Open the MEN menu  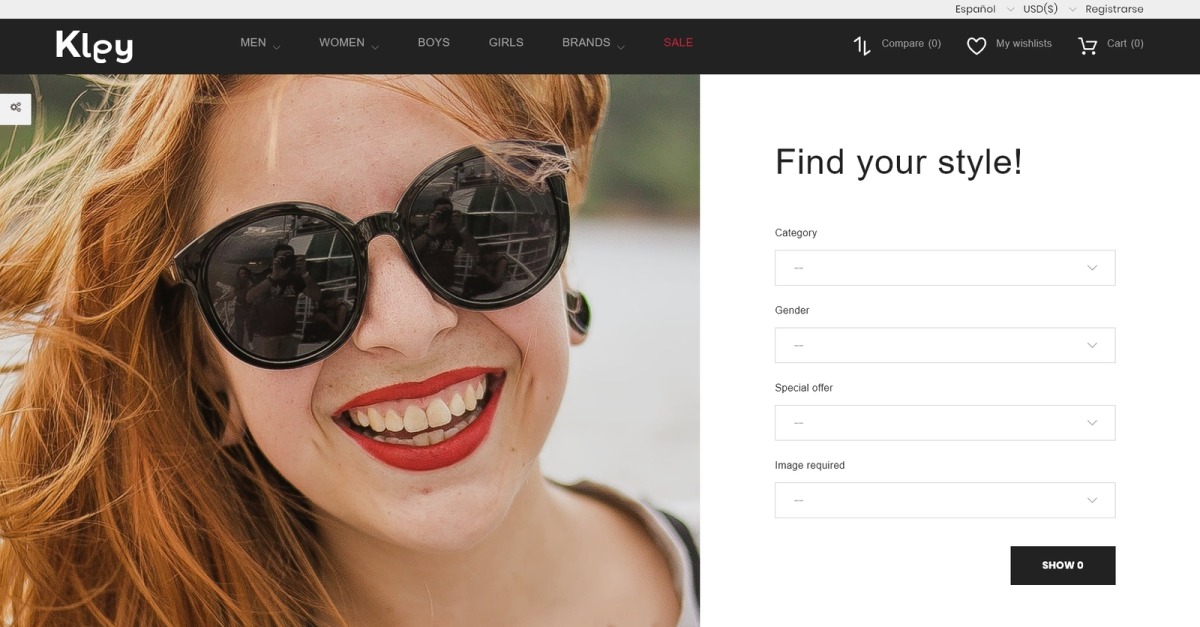253,43
